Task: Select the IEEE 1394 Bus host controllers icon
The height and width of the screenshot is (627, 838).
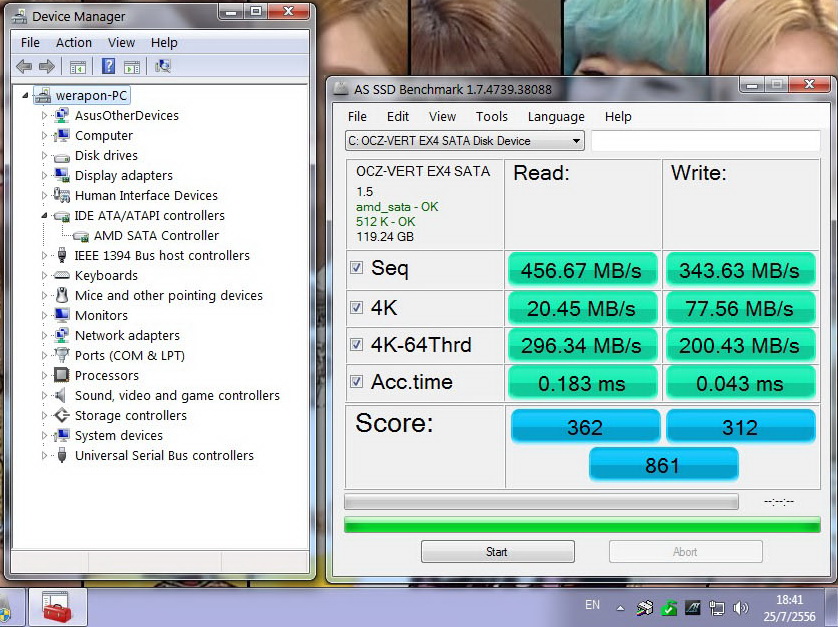Action: (x=62, y=256)
